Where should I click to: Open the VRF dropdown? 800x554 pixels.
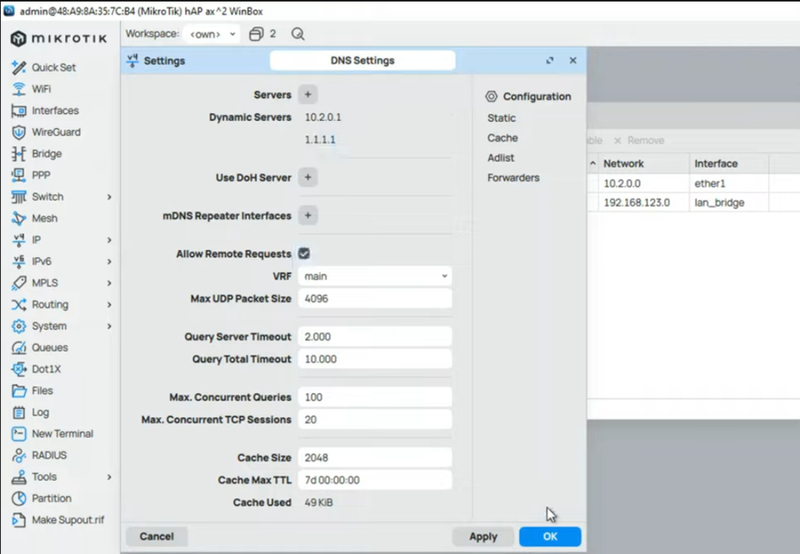375,276
